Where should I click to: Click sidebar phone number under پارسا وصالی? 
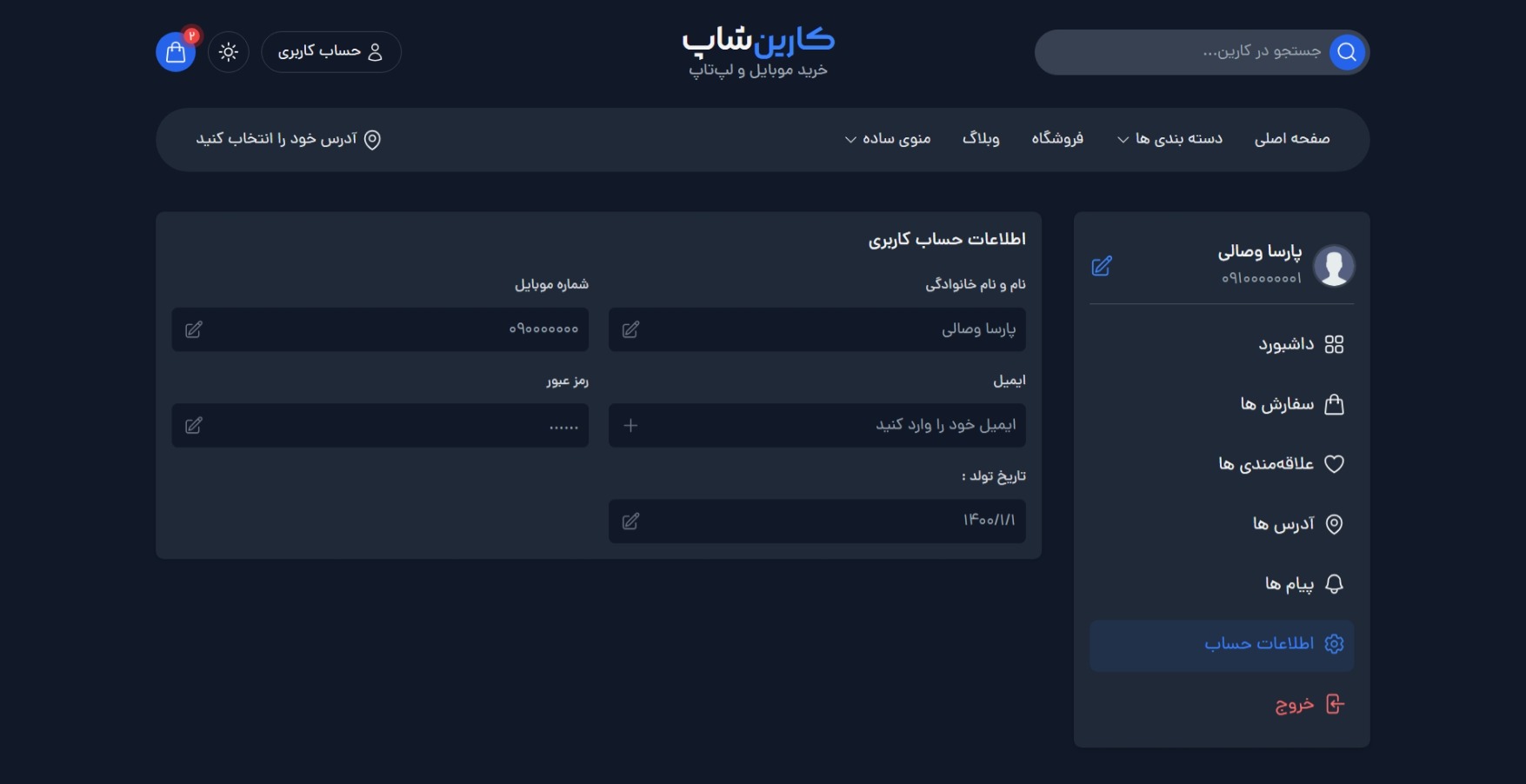click(x=1262, y=278)
